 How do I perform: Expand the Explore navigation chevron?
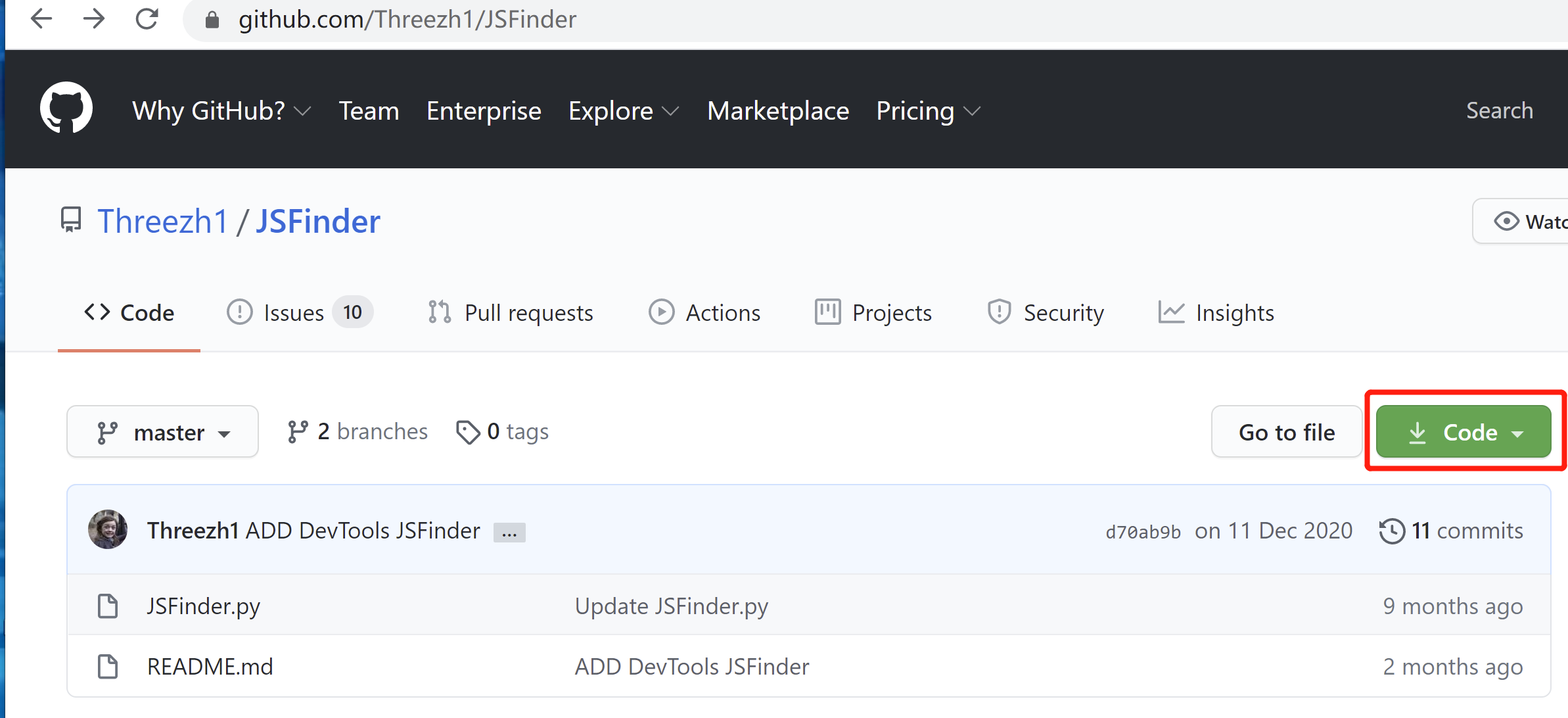(671, 112)
